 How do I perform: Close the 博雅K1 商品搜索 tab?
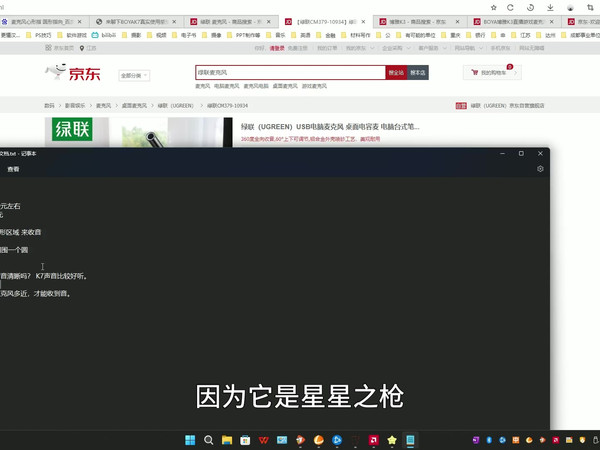click(x=457, y=22)
